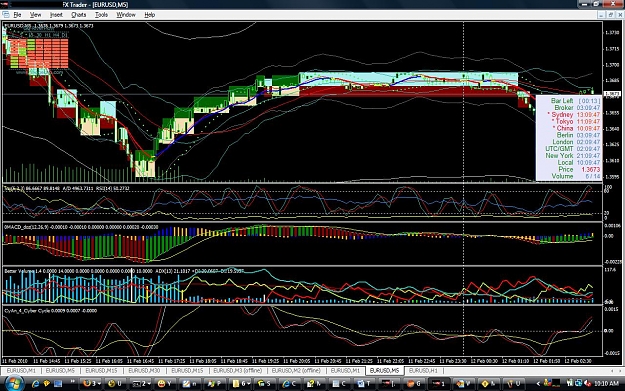Image resolution: width=625 pixels, height=391 pixels.
Task: Click the Sydney time row
Action: [574, 115]
